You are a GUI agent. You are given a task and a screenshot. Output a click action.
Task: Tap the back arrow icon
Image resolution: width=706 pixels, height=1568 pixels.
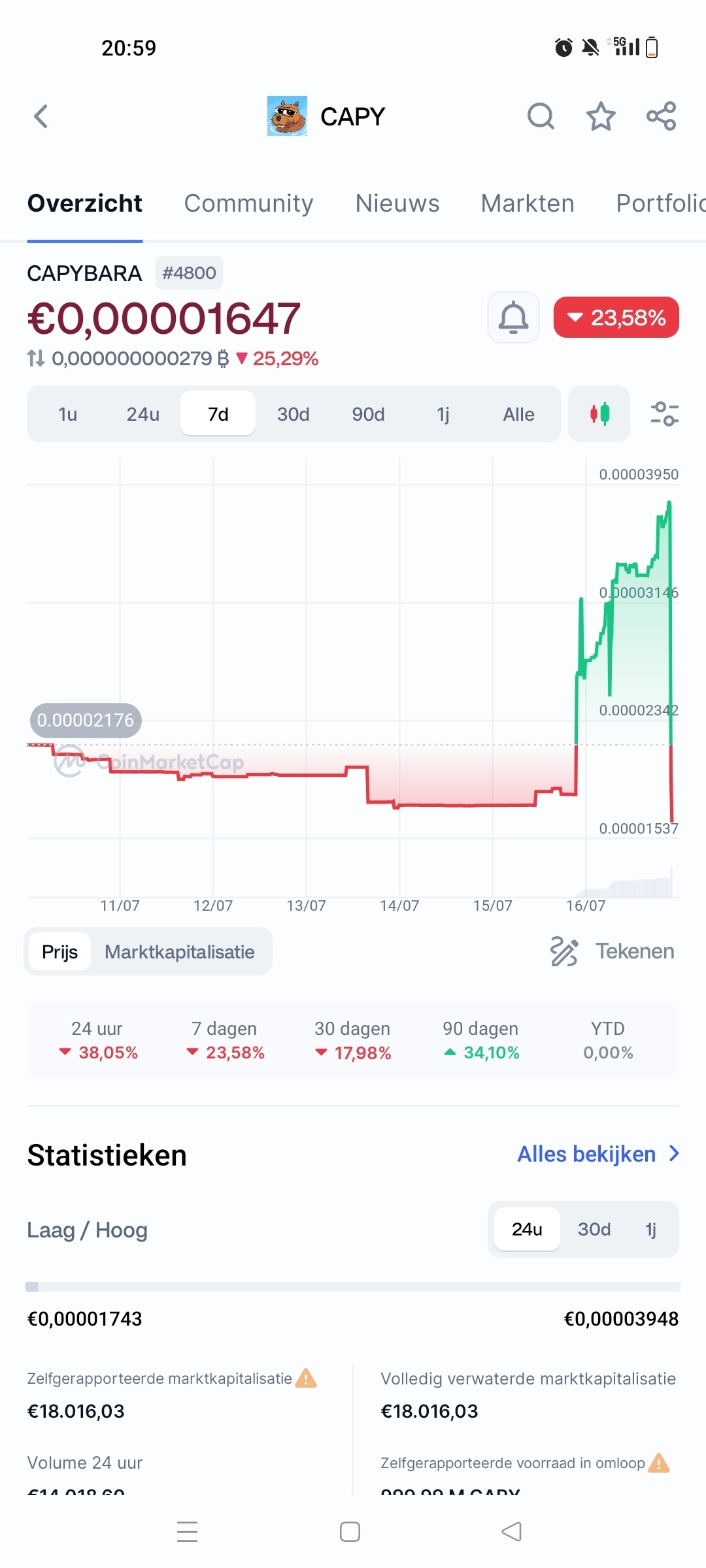point(41,117)
